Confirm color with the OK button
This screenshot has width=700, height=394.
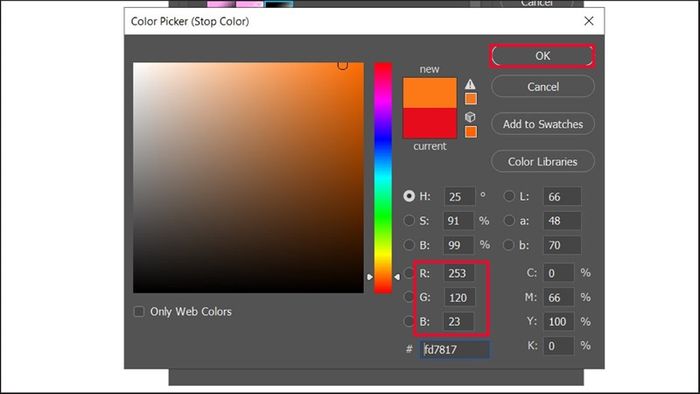(x=542, y=56)
